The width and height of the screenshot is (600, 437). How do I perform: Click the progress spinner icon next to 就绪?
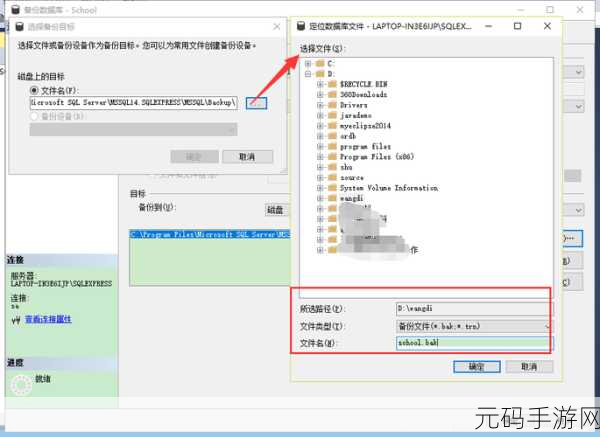coord(21,385)
